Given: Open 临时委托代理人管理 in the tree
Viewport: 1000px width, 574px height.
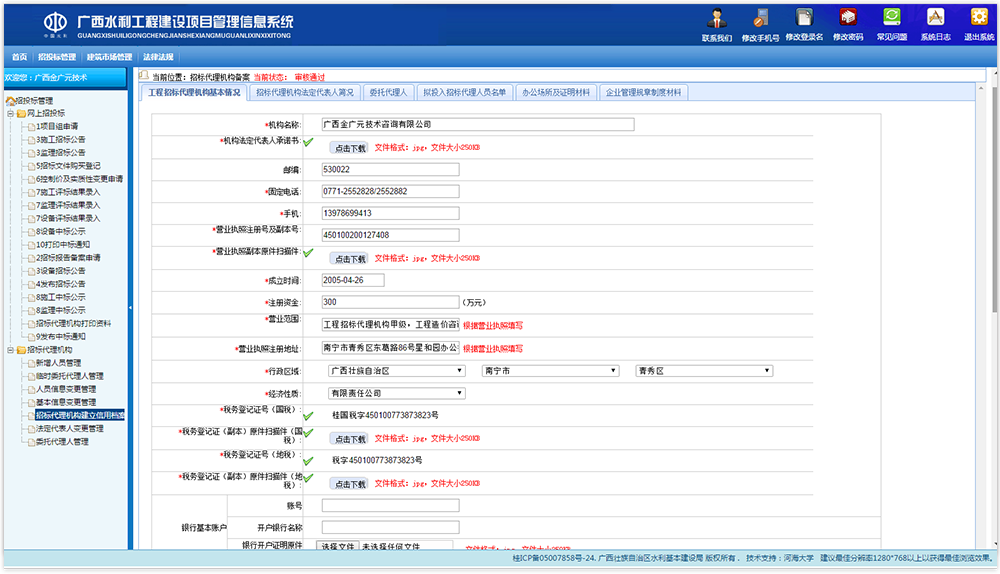Looking at the screenshot, I should pos(70,376).
